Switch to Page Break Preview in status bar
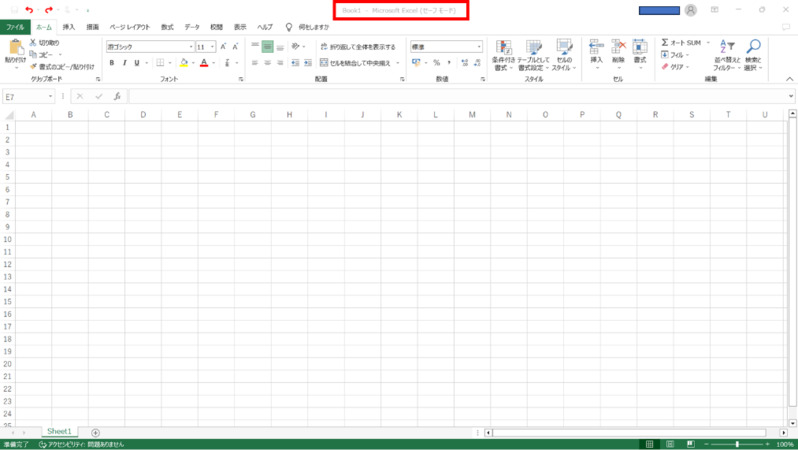798x450 pixels. tap(691, 444)
